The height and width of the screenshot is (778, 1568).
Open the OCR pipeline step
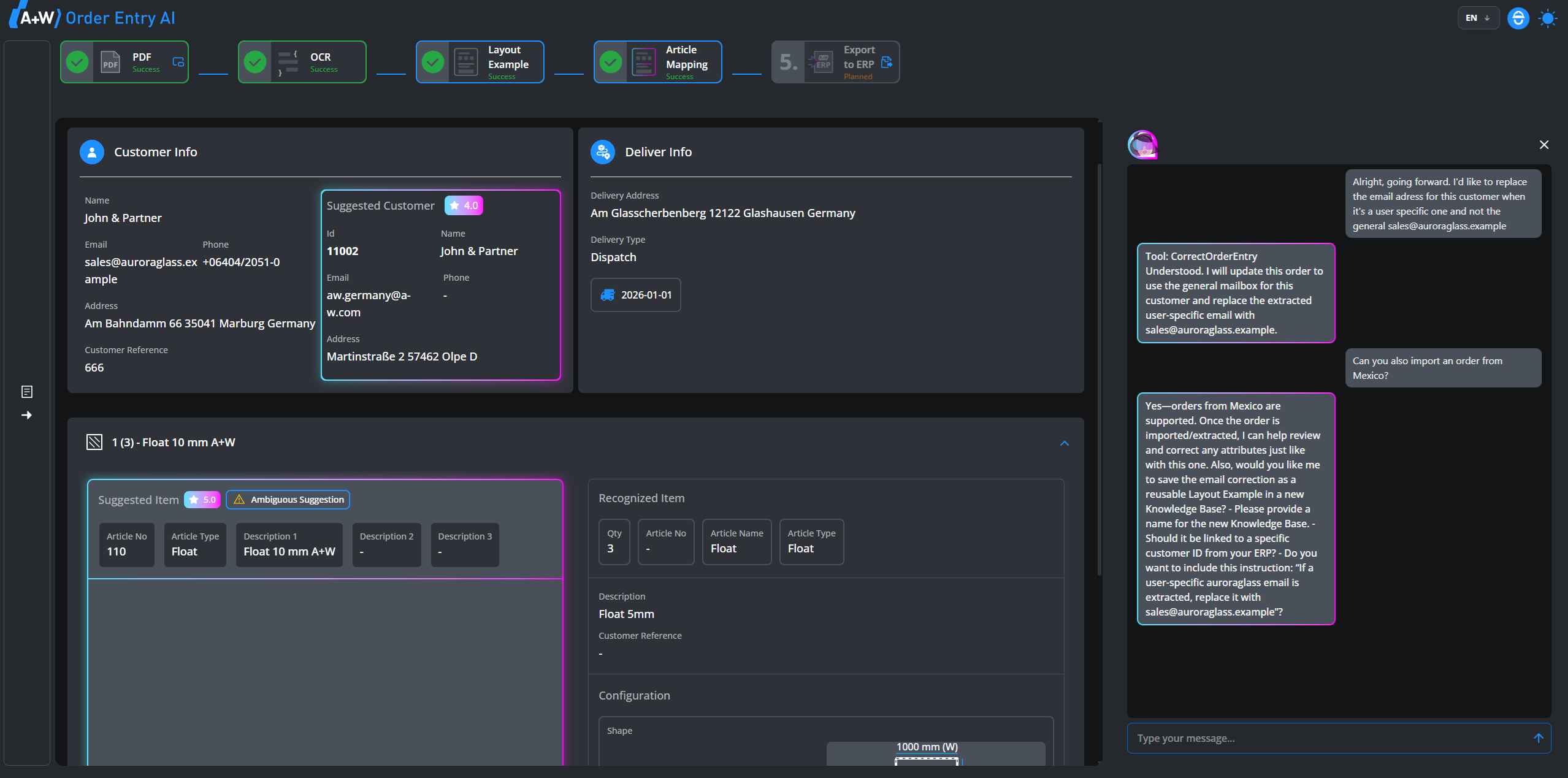302,62
